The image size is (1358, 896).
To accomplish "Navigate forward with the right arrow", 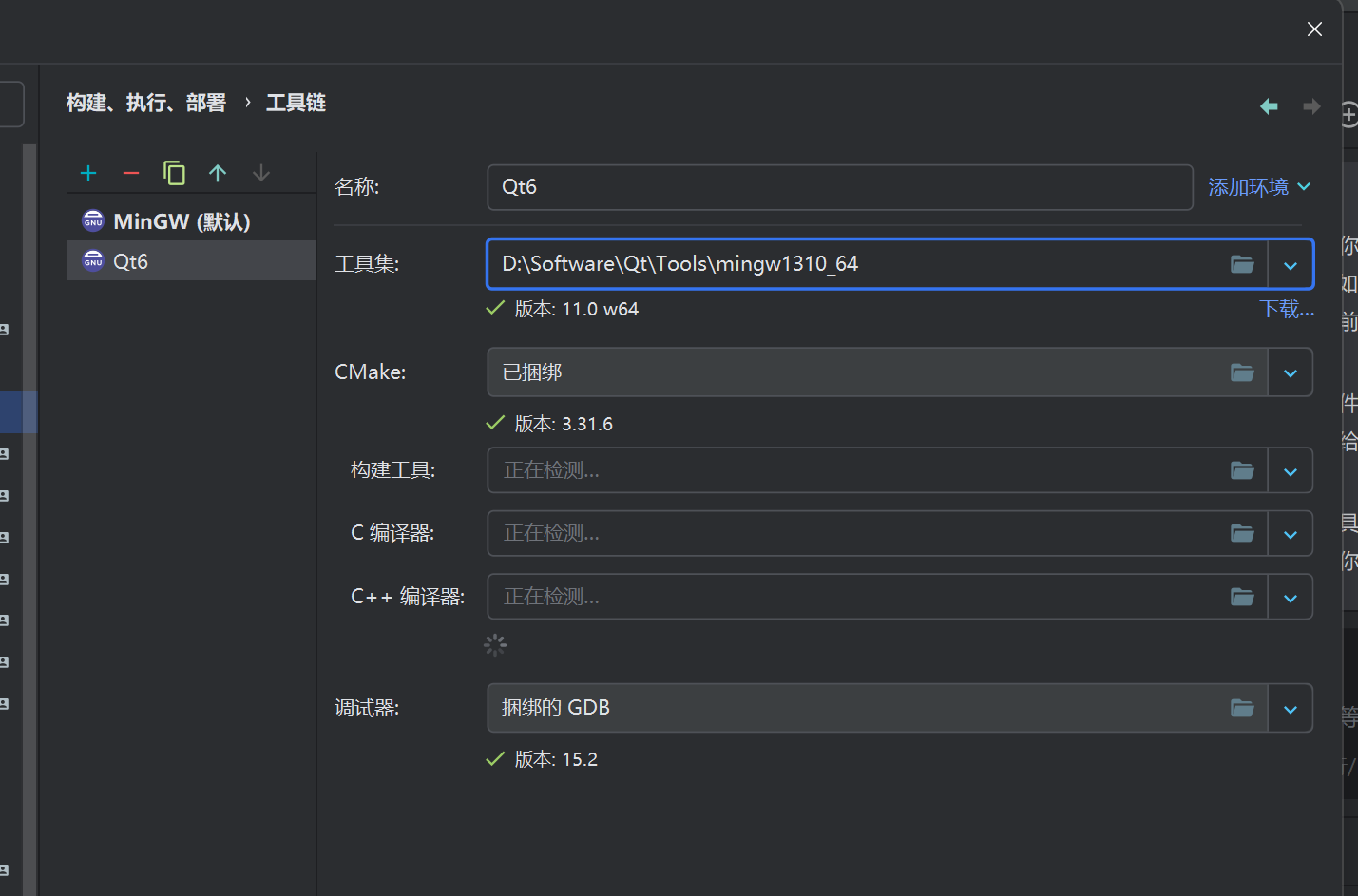I will 1311,106.
